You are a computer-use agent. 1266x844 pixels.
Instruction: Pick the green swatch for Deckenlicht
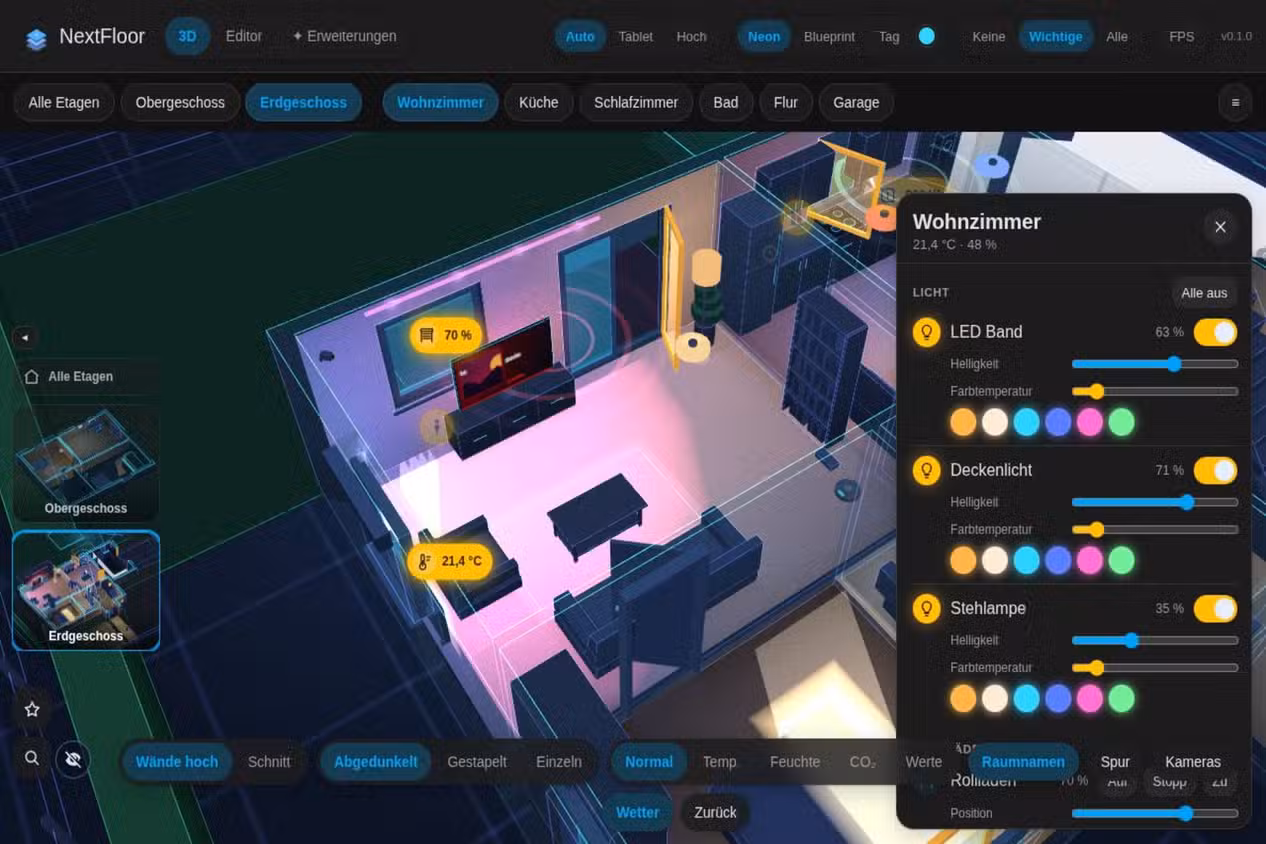(x=1122, y=560)
